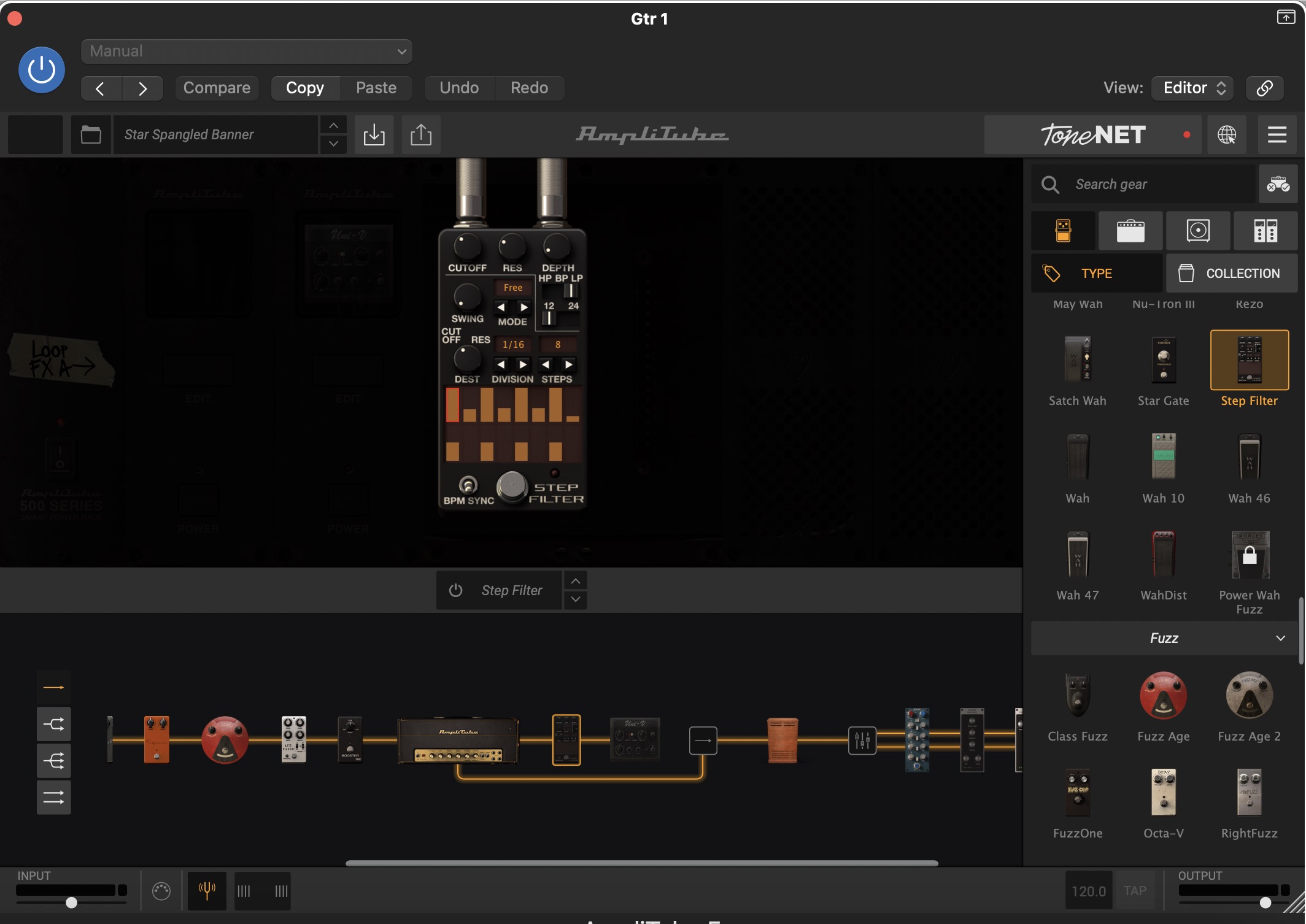This screenshot has height=924, width=1306.
Task: Select the amp head in signal chain
Action: (x=458, y=740)
